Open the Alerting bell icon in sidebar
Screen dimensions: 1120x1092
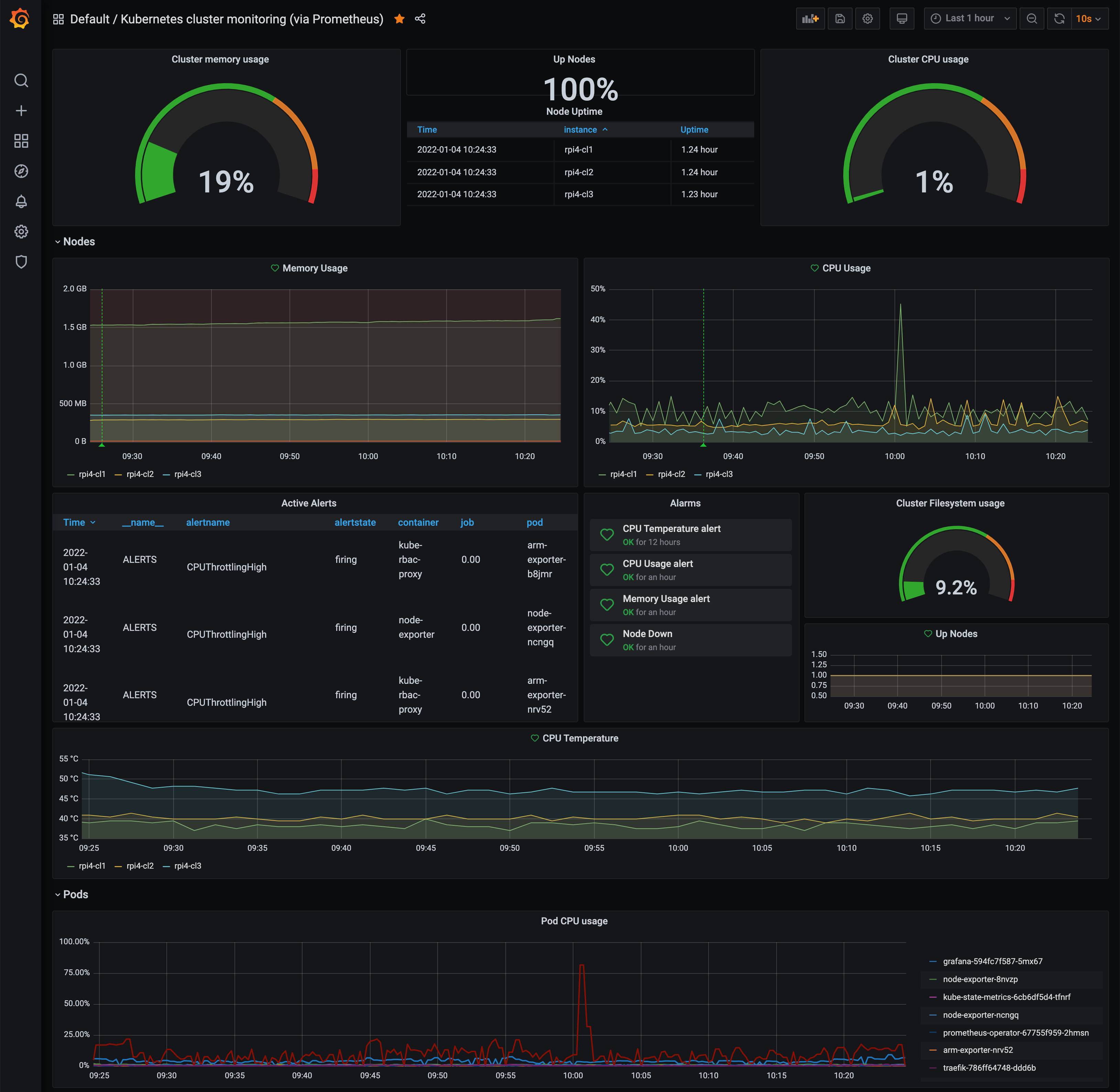[21, 201]
